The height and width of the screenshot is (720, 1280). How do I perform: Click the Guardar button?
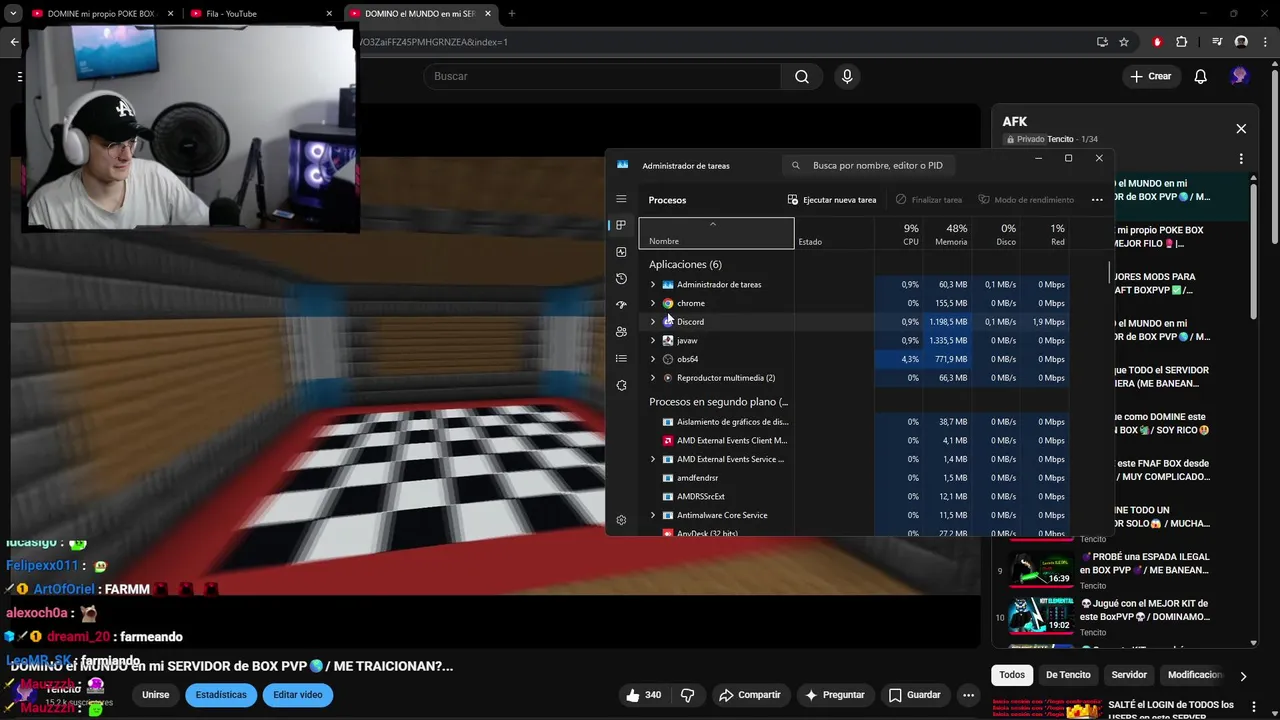(x=915, y=695)
